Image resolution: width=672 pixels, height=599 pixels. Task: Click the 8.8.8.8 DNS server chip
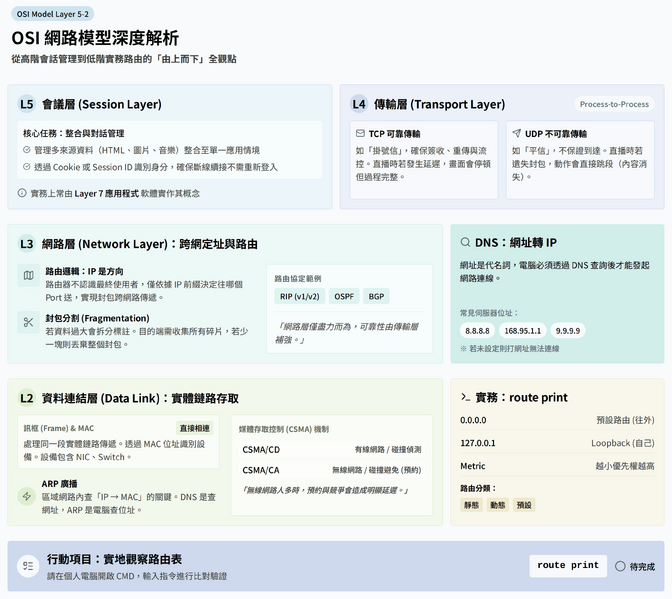tap(477, 330)
